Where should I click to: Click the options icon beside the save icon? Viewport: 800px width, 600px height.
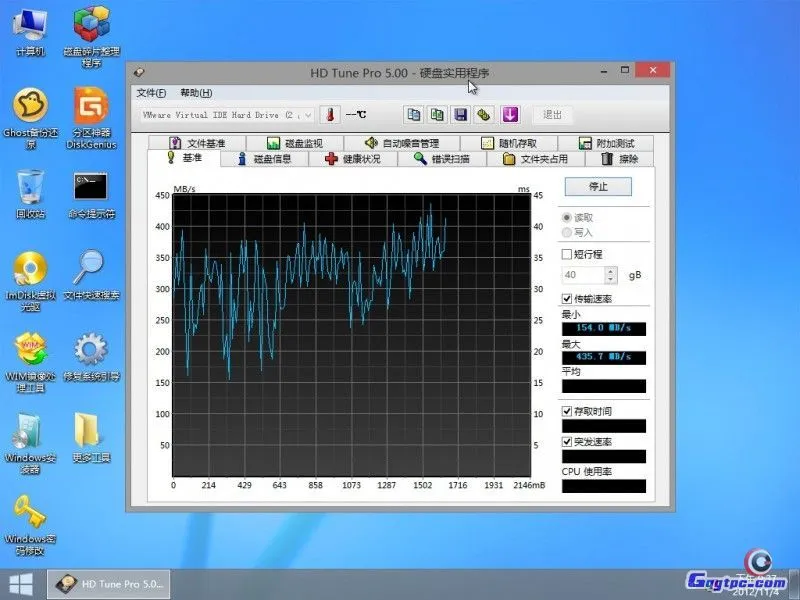pos(485,115)
